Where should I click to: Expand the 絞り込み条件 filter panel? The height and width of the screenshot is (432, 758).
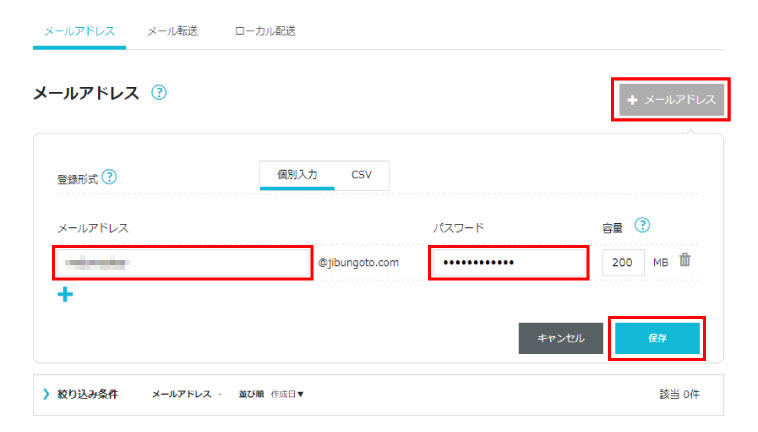tap(80, 394)
